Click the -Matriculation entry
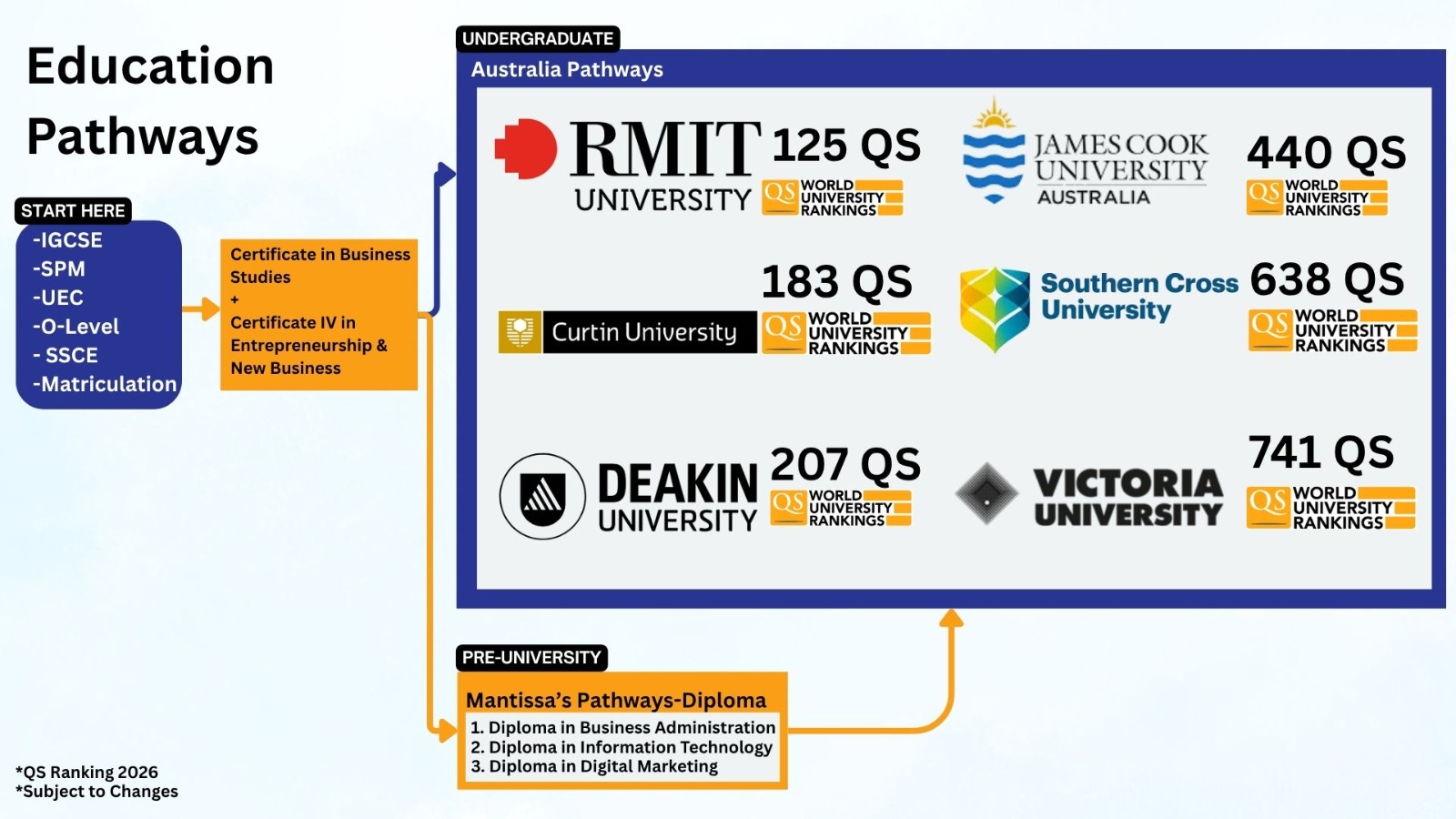Viewport: 1456px width, 819px height. click(x=105, y=384)
